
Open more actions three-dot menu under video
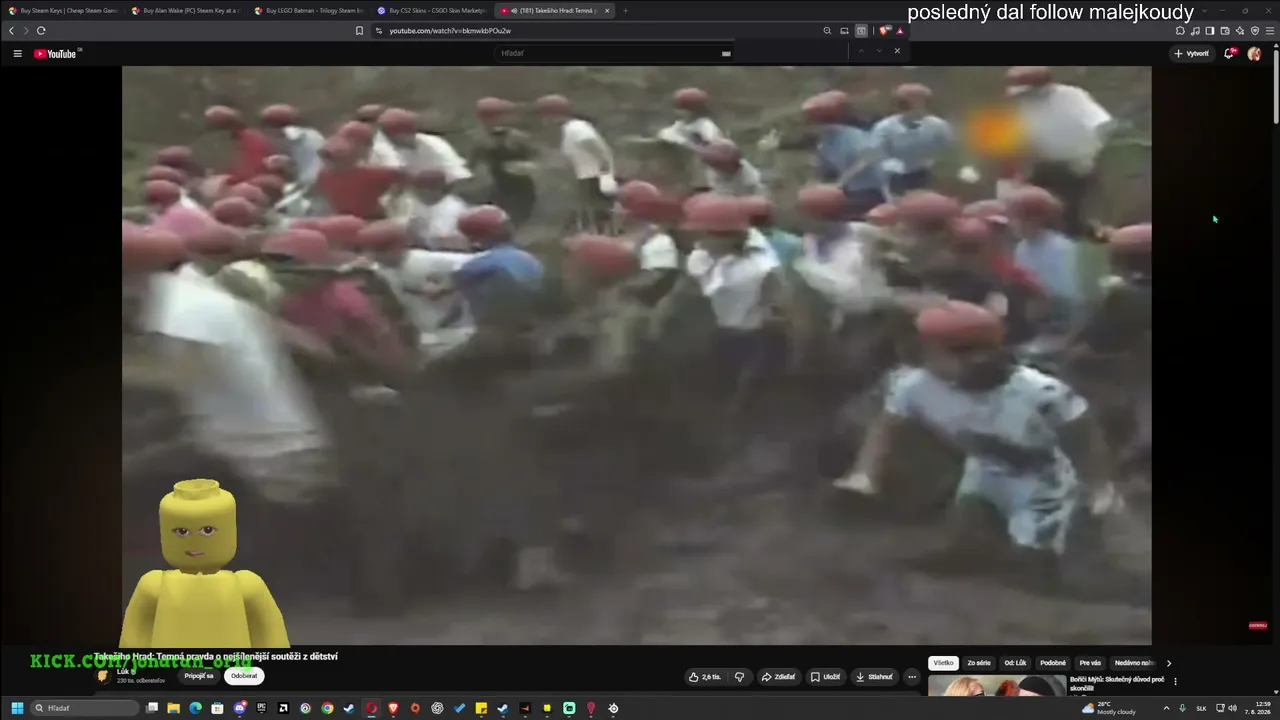click(911, 677)
